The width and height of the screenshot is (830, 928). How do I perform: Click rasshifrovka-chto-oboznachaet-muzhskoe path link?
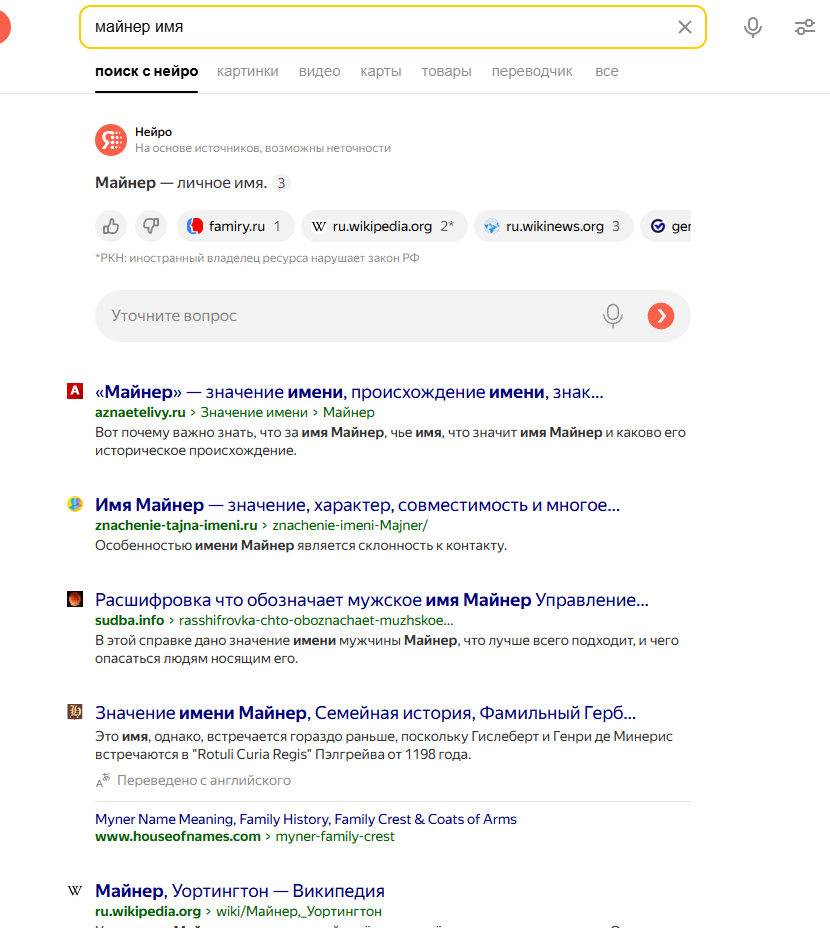(x=316, y=620)
